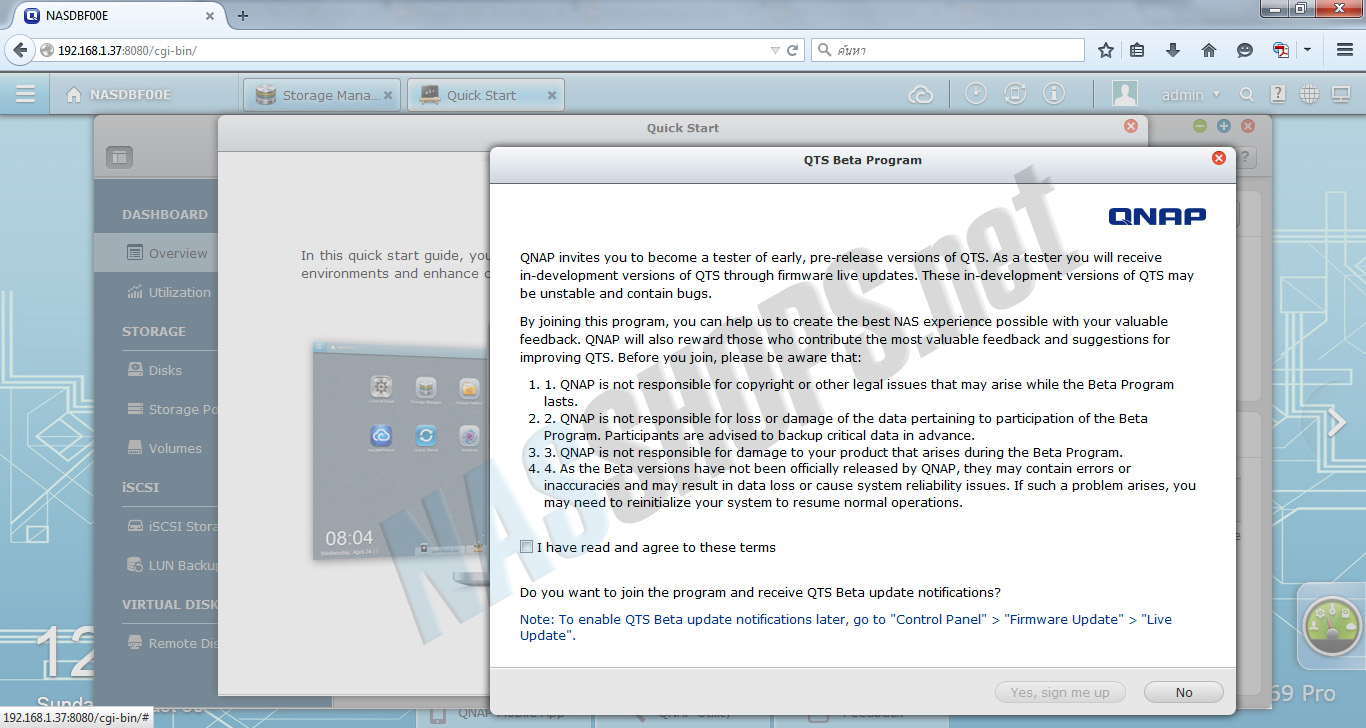Image resolution: width=1366 pixels, height=728 pixels.
Task: Open the QTS search magnifier
Action: pos(1247,94)
